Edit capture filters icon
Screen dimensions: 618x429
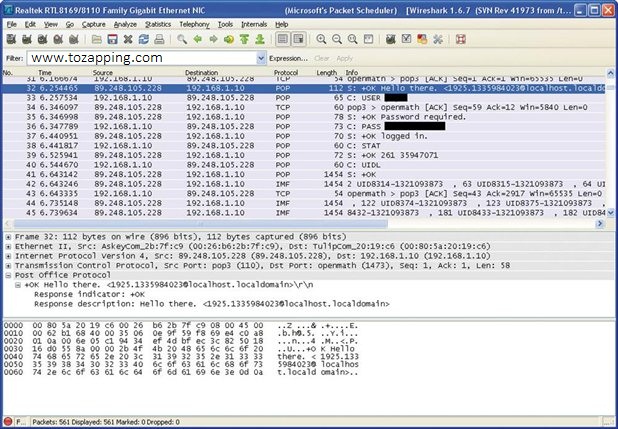(x=391, y=39)
